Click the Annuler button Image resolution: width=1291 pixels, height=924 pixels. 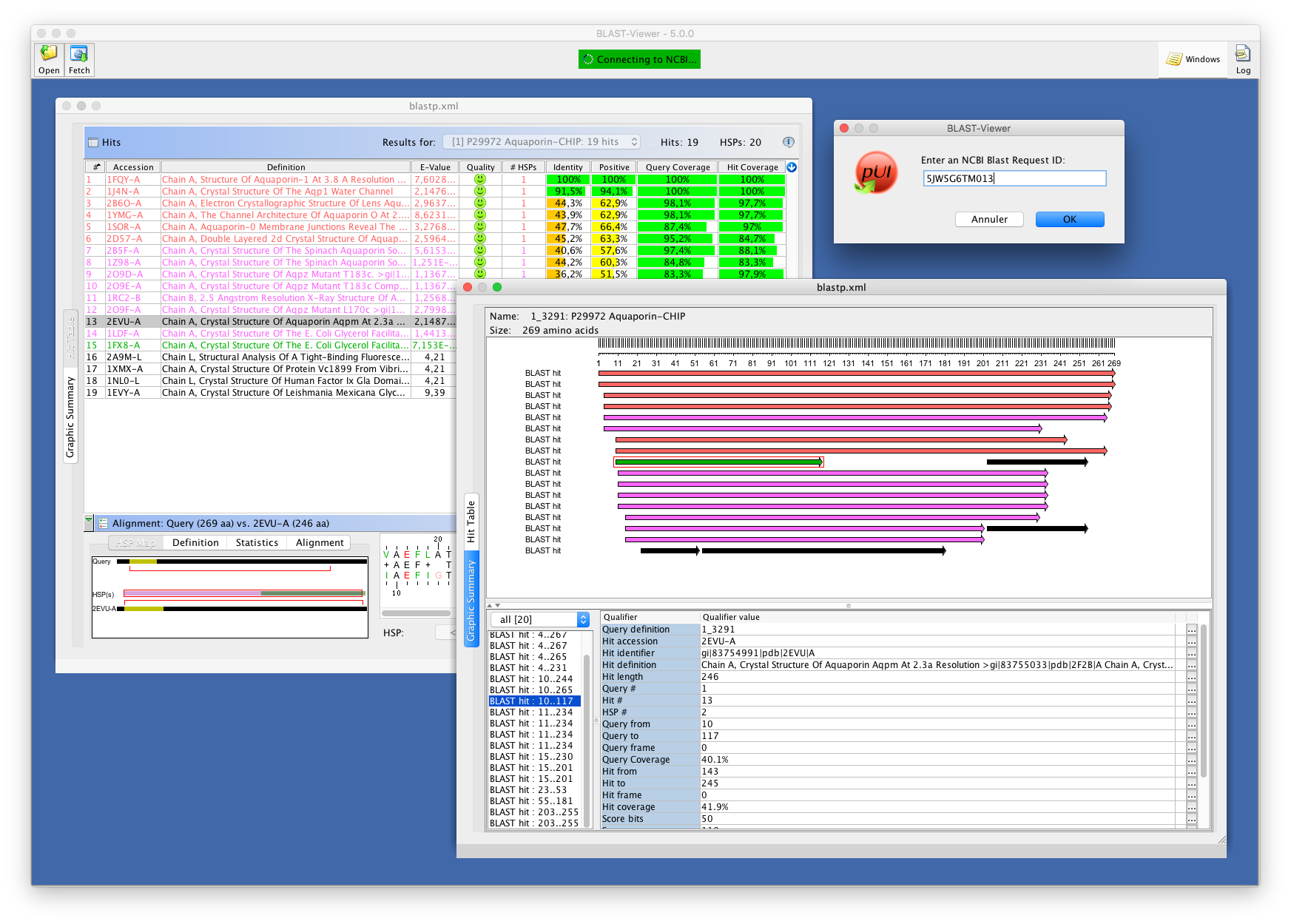(989, 220)
